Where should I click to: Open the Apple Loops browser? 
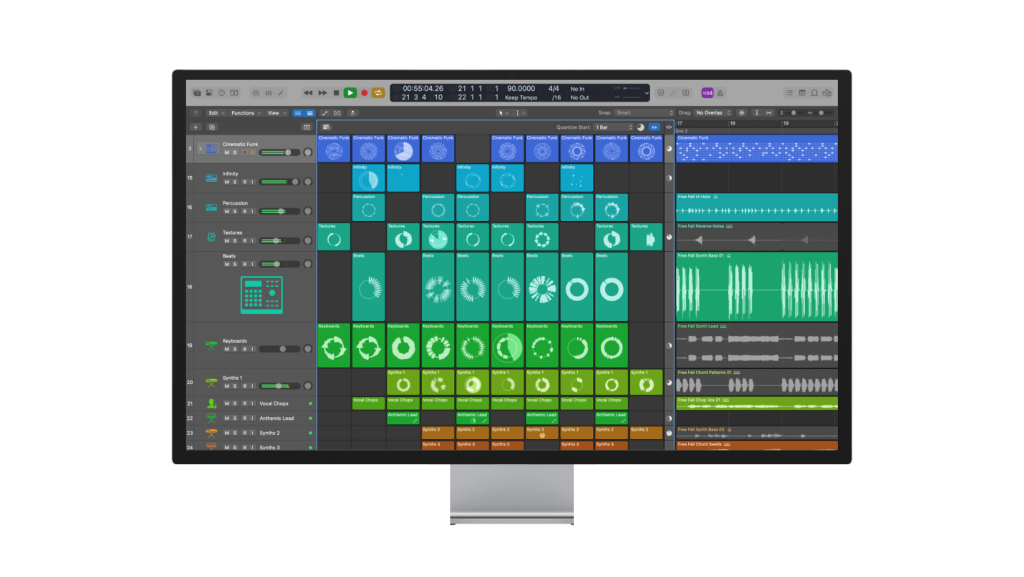click(x=814, y=92)
